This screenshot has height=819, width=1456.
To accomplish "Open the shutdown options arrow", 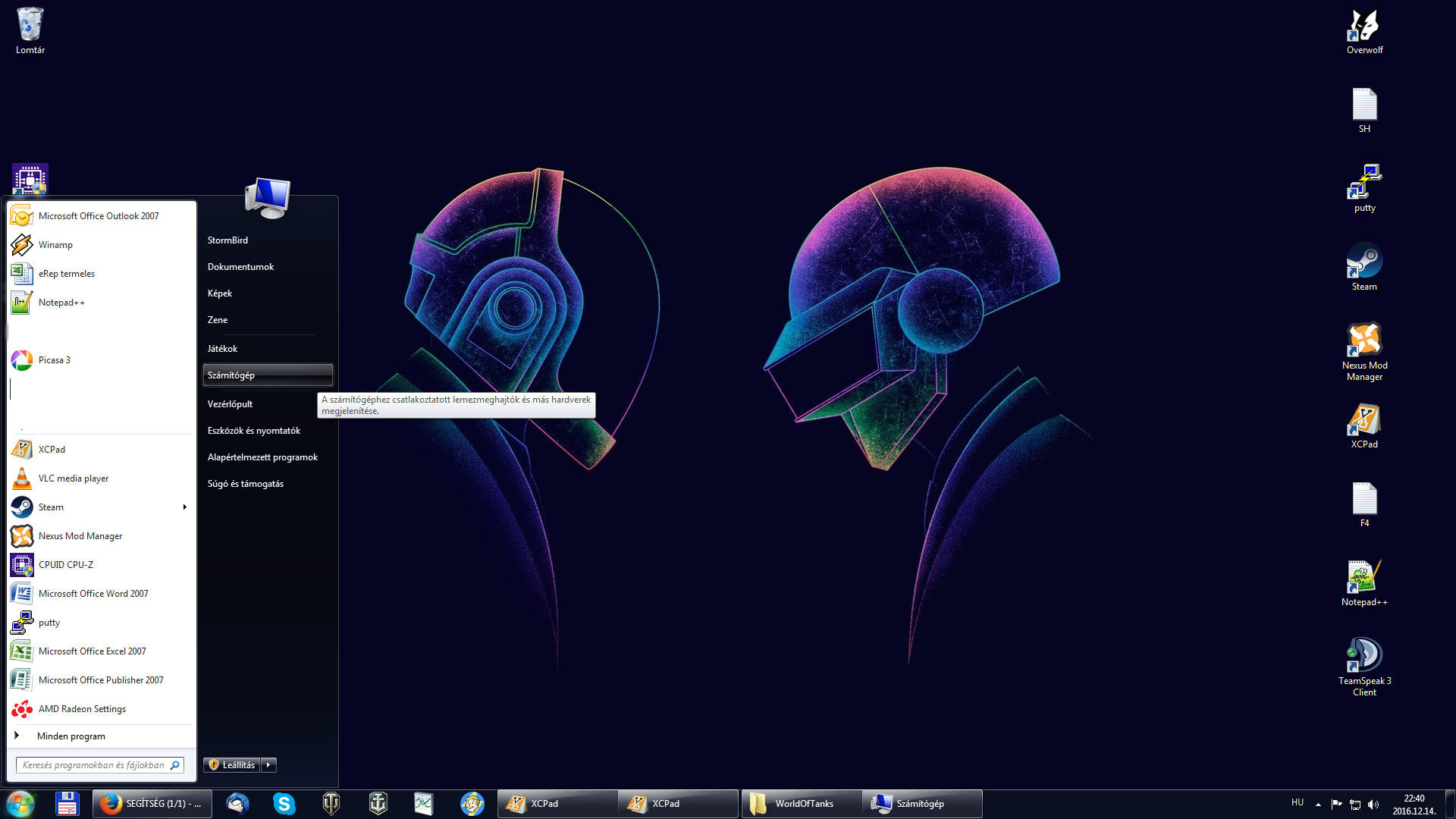I will click(x=268, y=765).
